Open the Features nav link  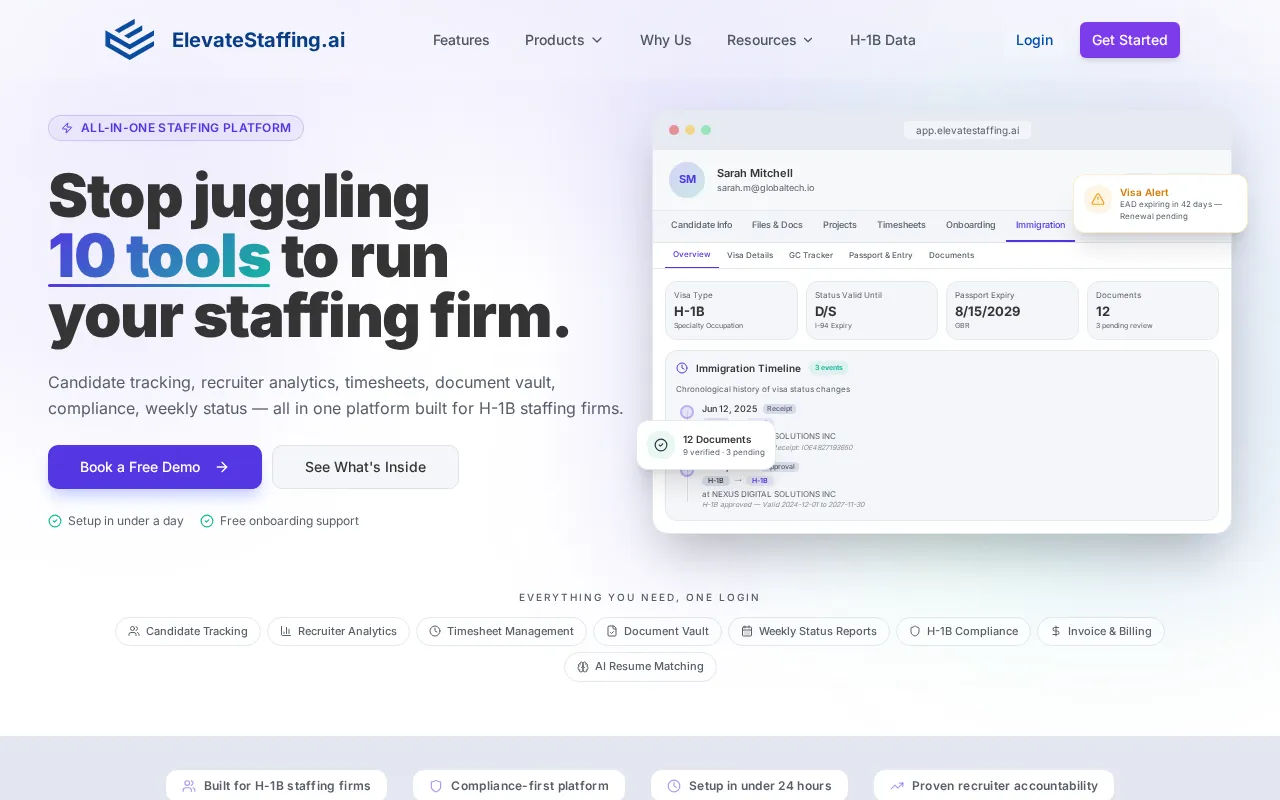[x=461, y=40]
